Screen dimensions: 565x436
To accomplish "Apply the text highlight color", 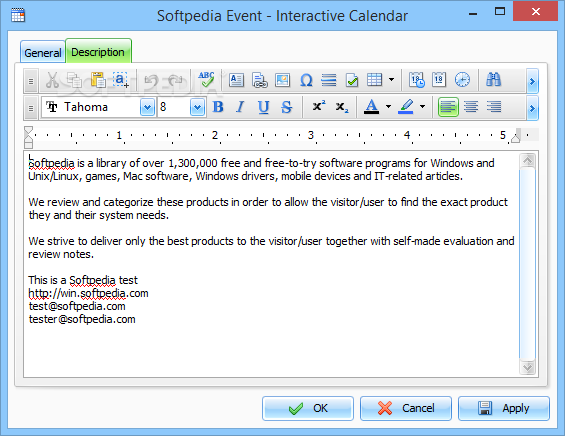I will coord(406,107).
